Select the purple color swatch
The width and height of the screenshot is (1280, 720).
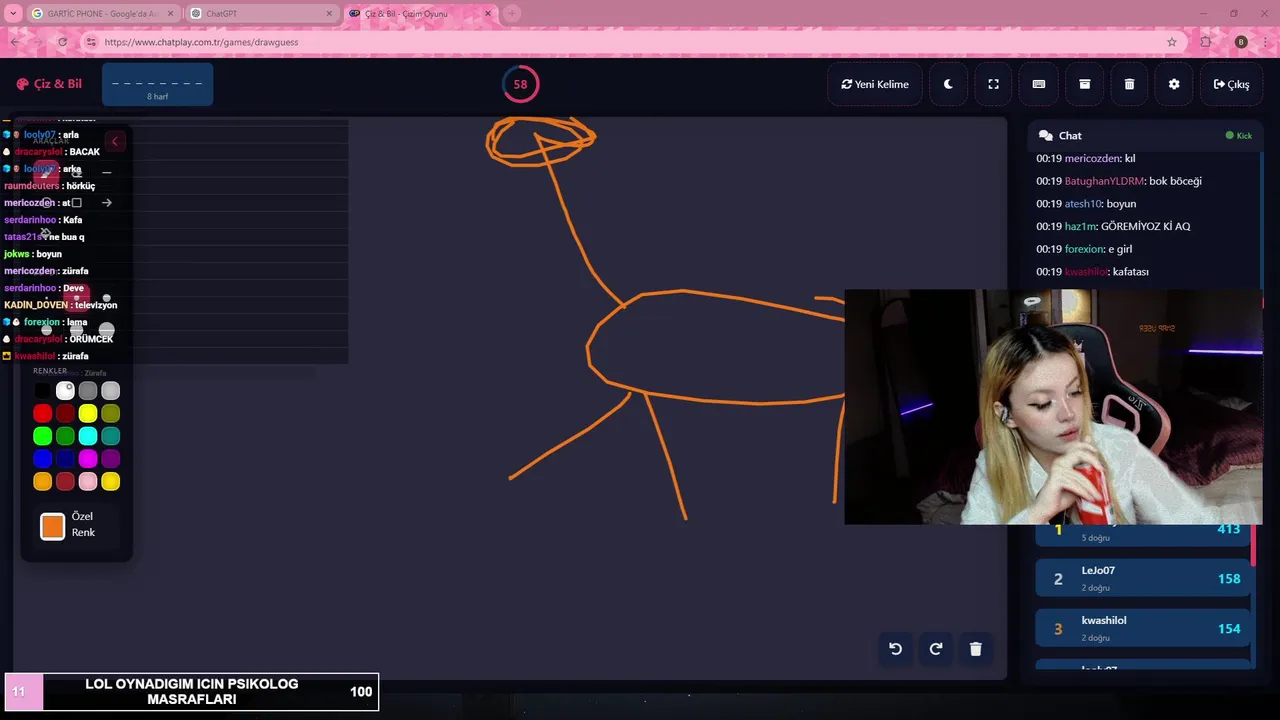[x=111, y=459]
